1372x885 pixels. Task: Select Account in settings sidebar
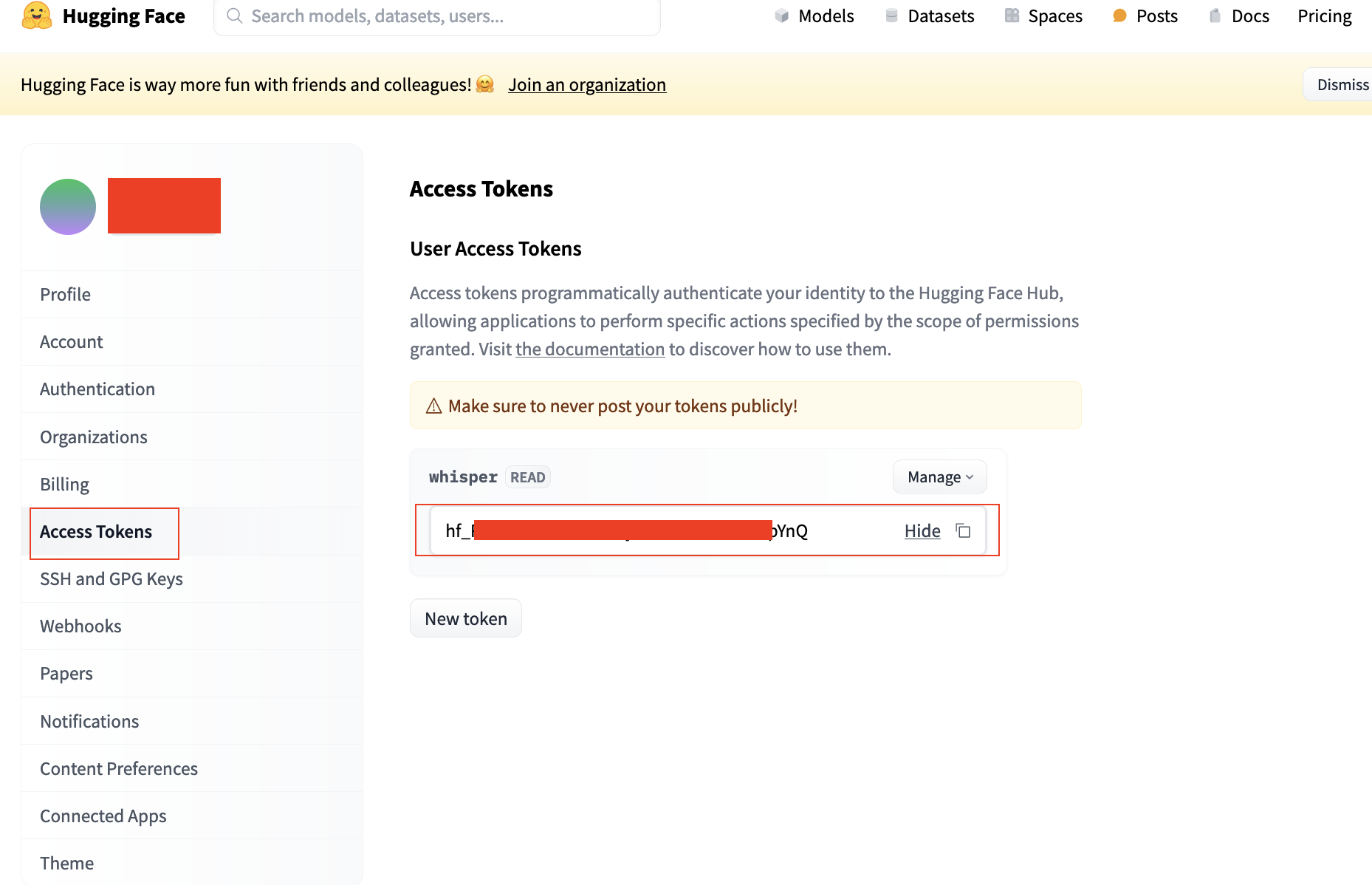pyautogui.click(x=192, y=341)
